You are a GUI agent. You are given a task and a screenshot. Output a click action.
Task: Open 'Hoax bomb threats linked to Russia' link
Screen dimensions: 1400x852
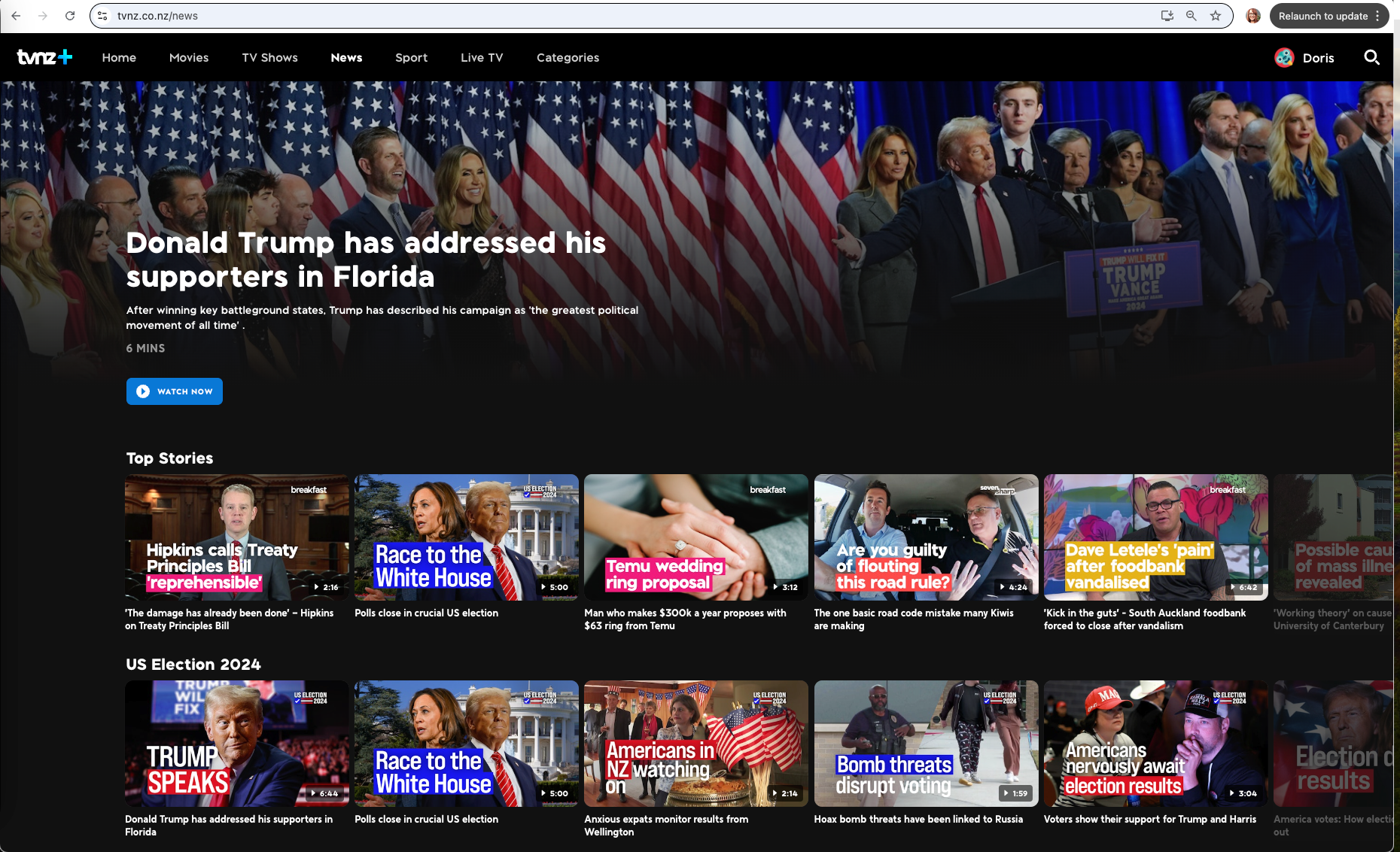(918, 819)
